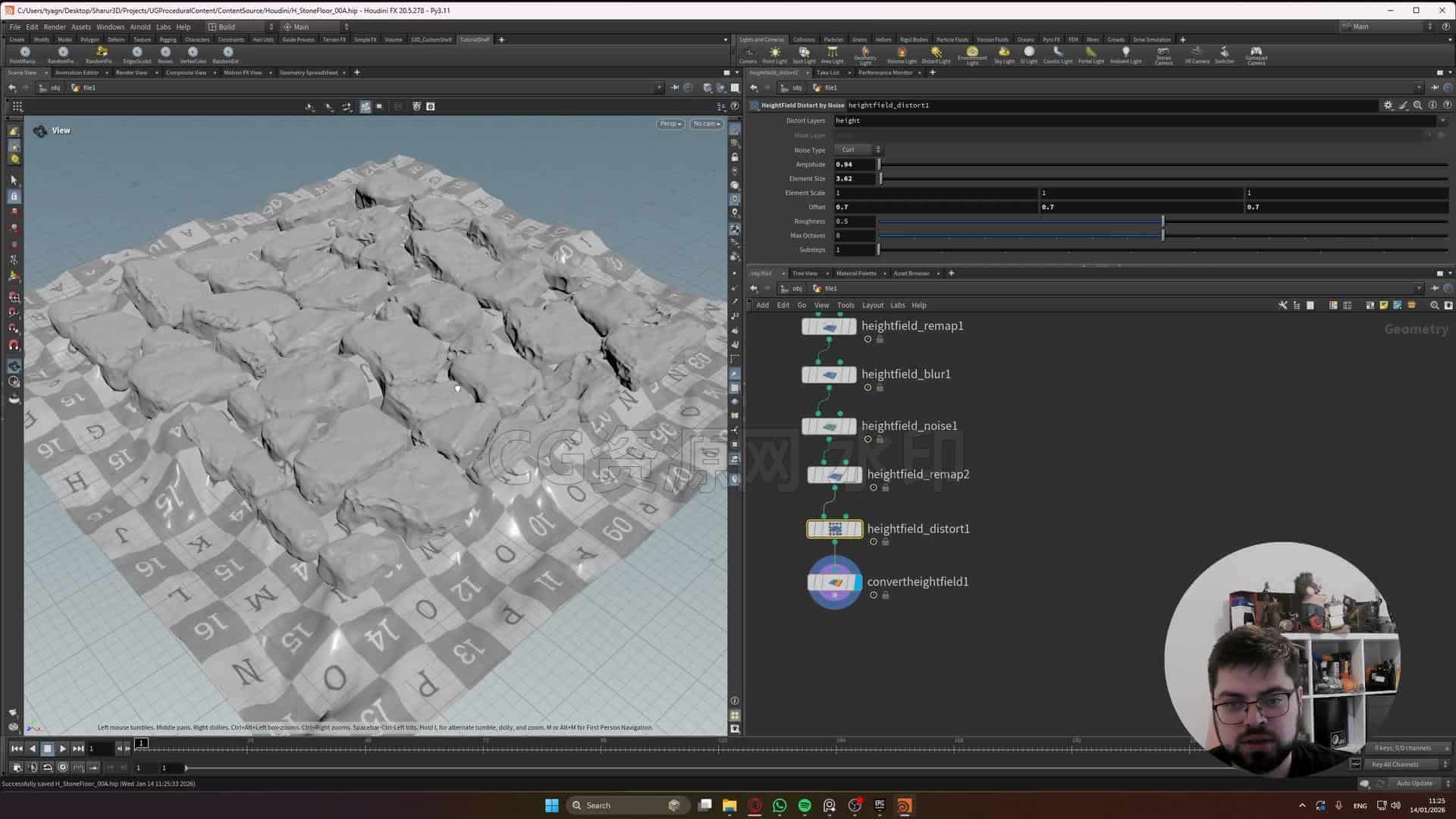Toggle info circle flag under heightfield_noise1
Viewport: 1456px width, 819px height.
[868, 440]
